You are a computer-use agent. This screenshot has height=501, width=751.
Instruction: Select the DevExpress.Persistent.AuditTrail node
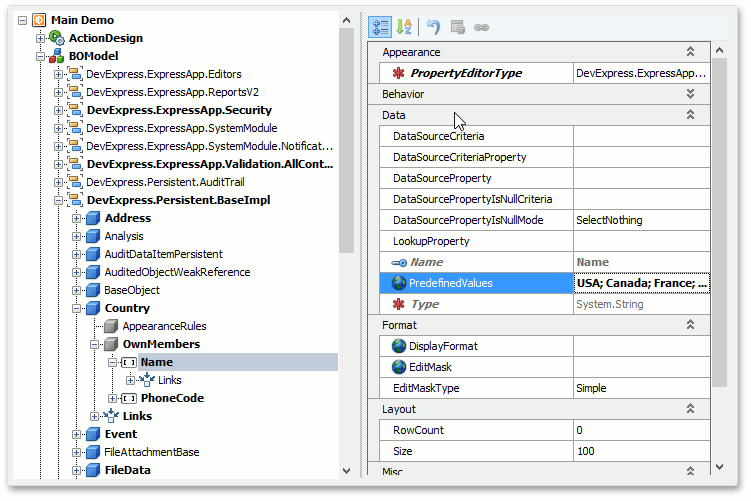pos(165,182)
